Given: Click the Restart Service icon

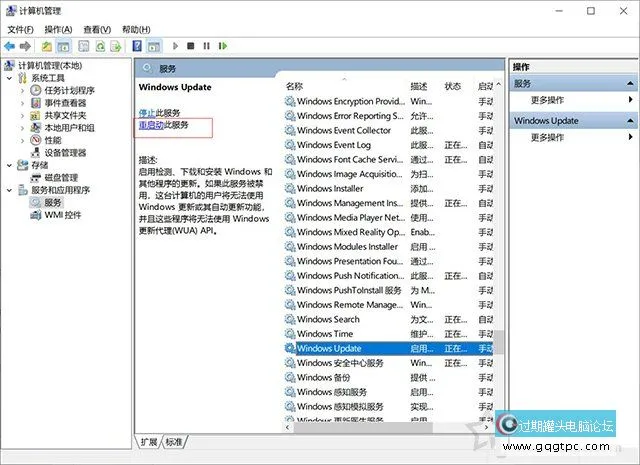Looking at the screenshot, I should click(x=223, y=46).
